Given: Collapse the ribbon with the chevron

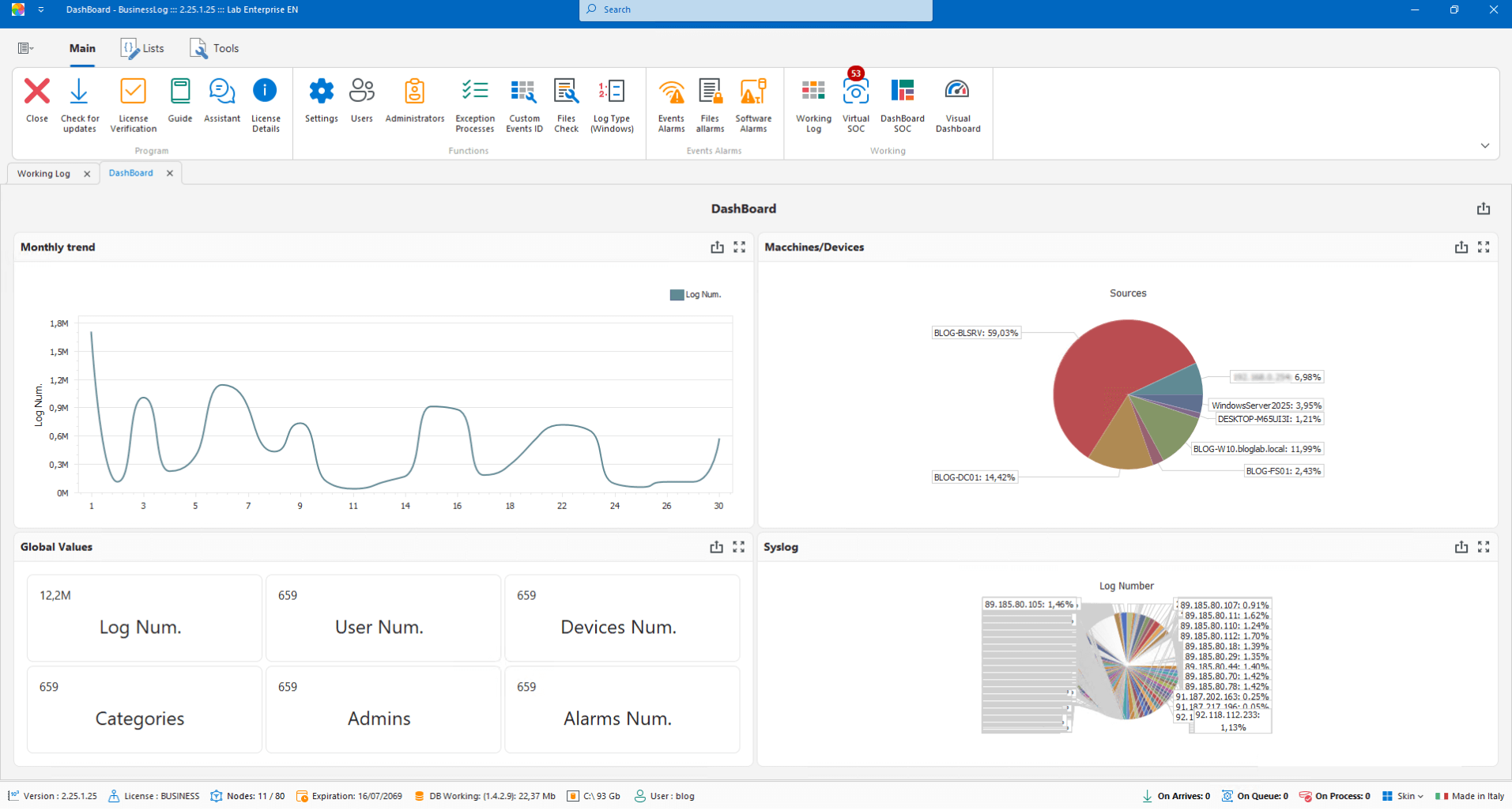Looking at the screenshot, I should coord(1484,145).
